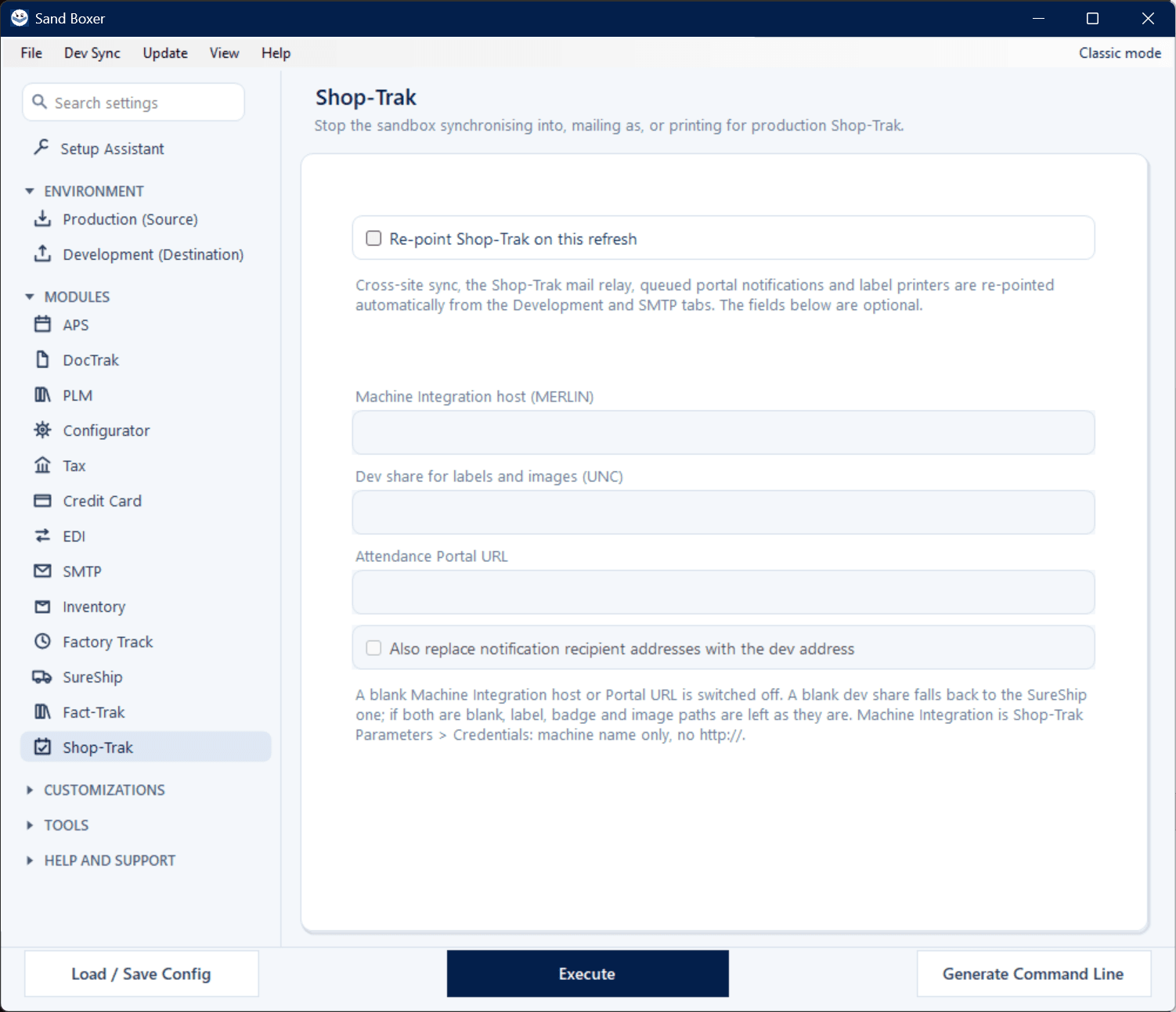Image resolution: width=1176 pixels, height=1012 pixels.
Task: Open the SMTP module settings
Action: click(x=82, y=571)
